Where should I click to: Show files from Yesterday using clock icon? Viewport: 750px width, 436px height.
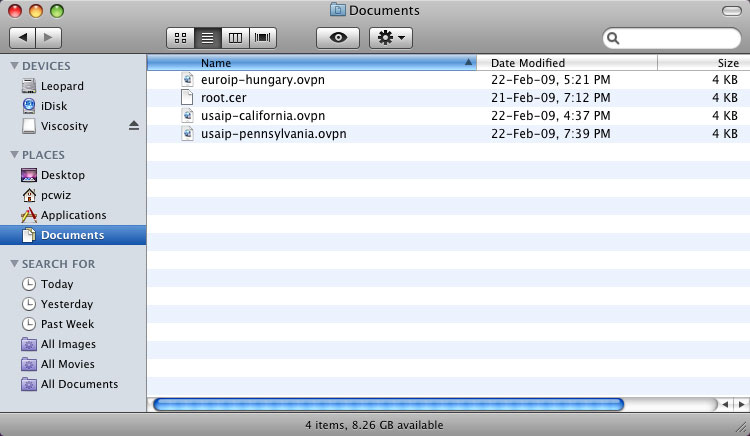point(29,304)
